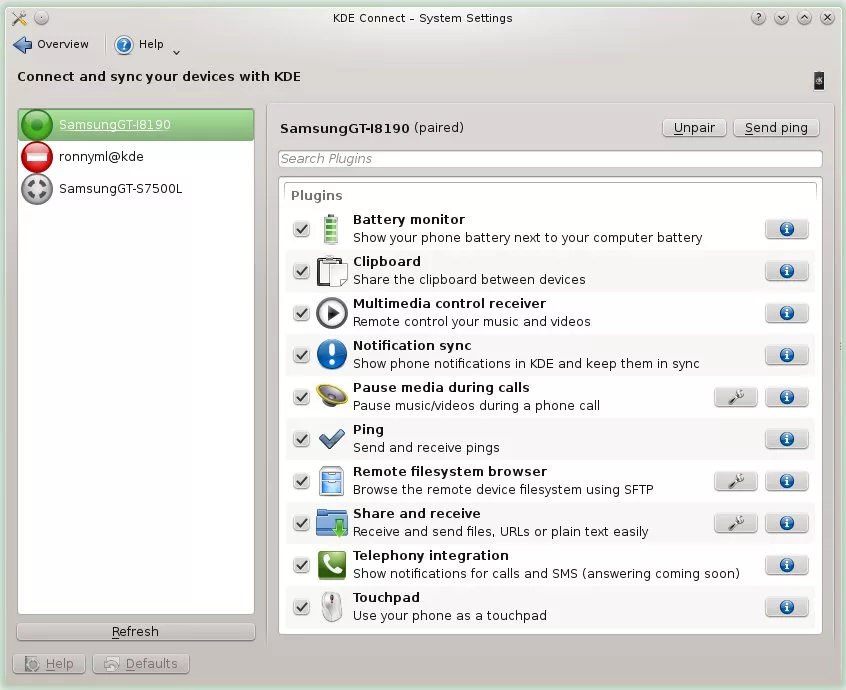Screen dimensions: 846x690
Task: Open Remote filesystem browser info
Action: tap(787, 481)
